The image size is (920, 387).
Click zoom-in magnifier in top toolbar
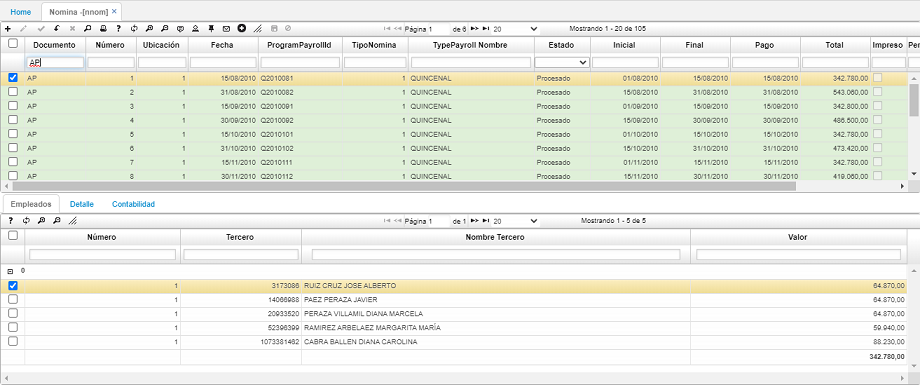(150, 29)
